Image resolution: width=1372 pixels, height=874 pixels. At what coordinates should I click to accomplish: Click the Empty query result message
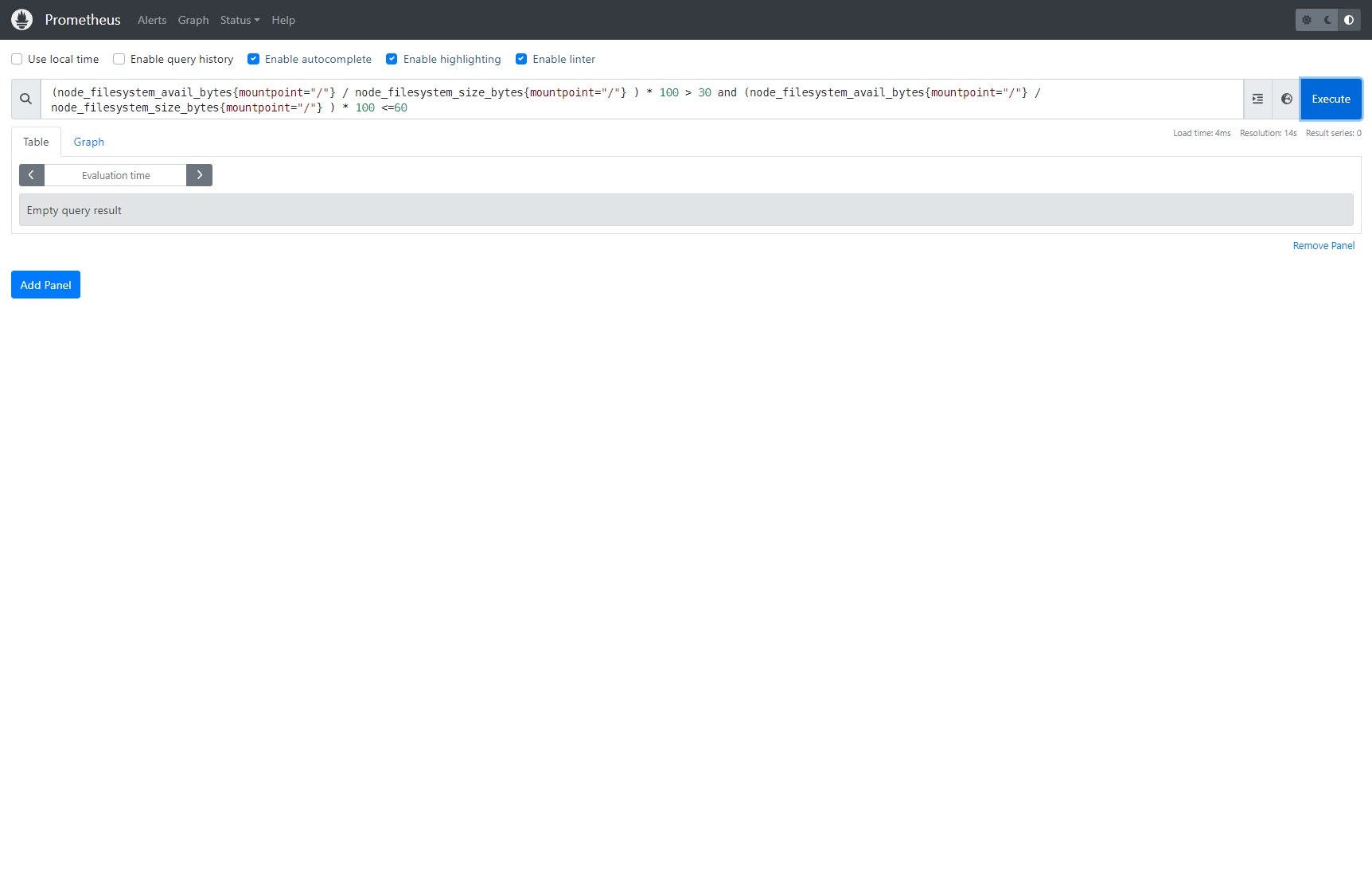(686, 210)
